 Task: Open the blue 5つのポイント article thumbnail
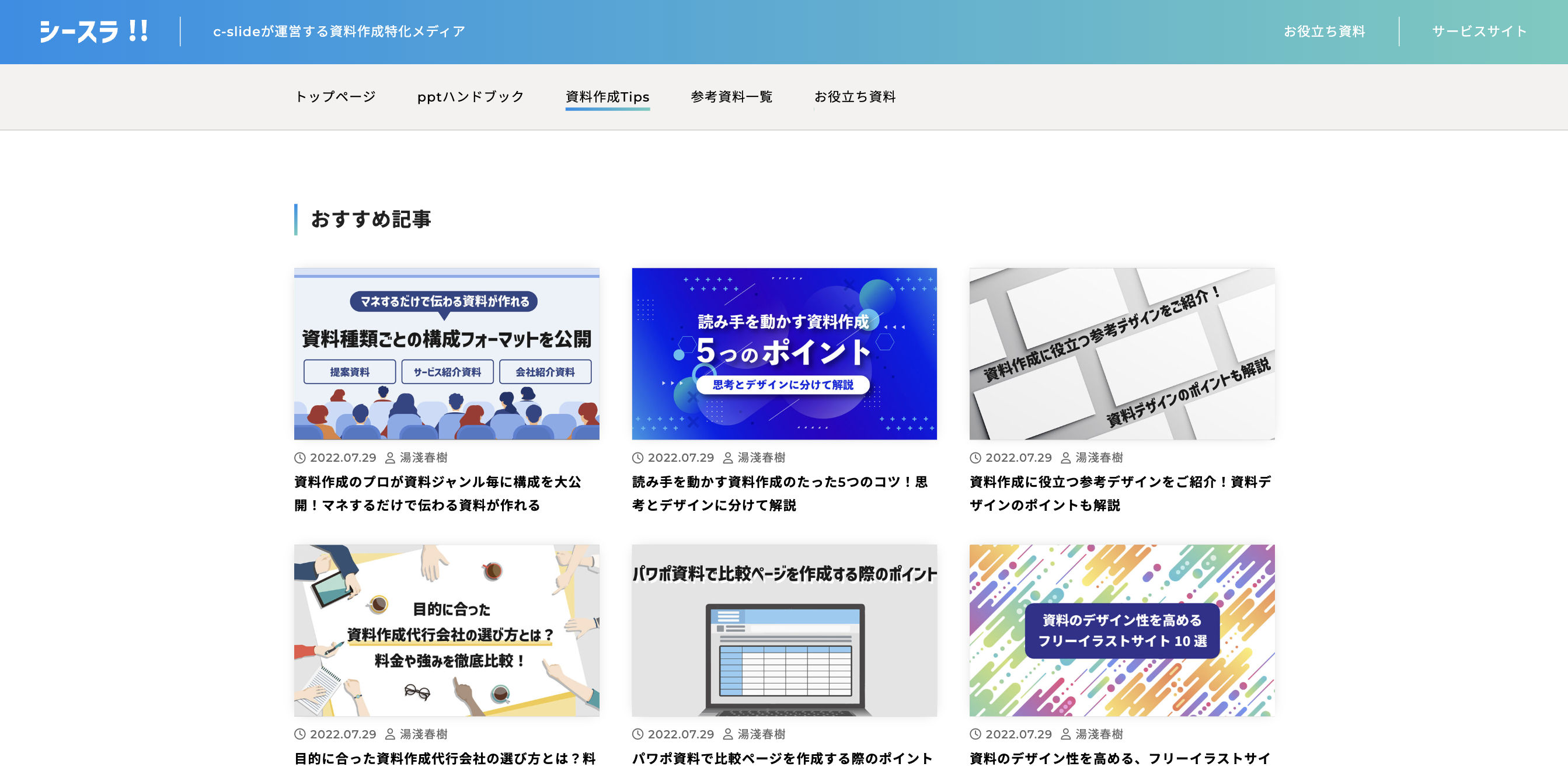coord(784,354)
